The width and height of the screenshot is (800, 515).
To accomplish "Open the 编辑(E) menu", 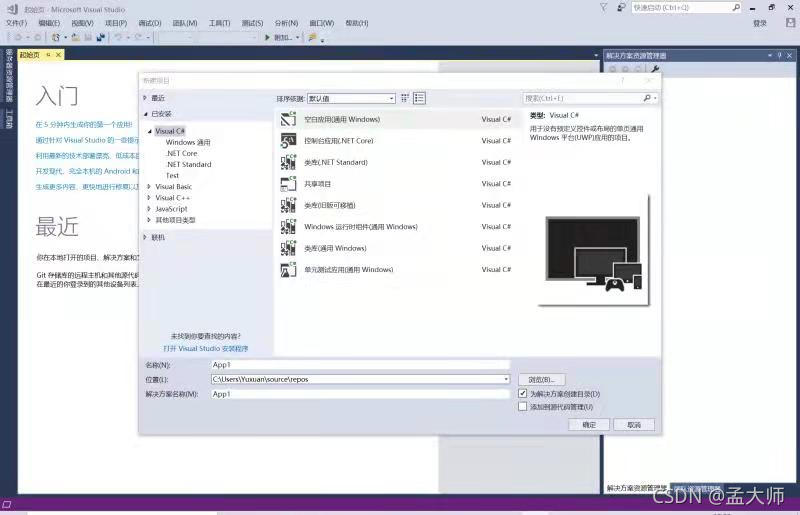I will [49, 23].
